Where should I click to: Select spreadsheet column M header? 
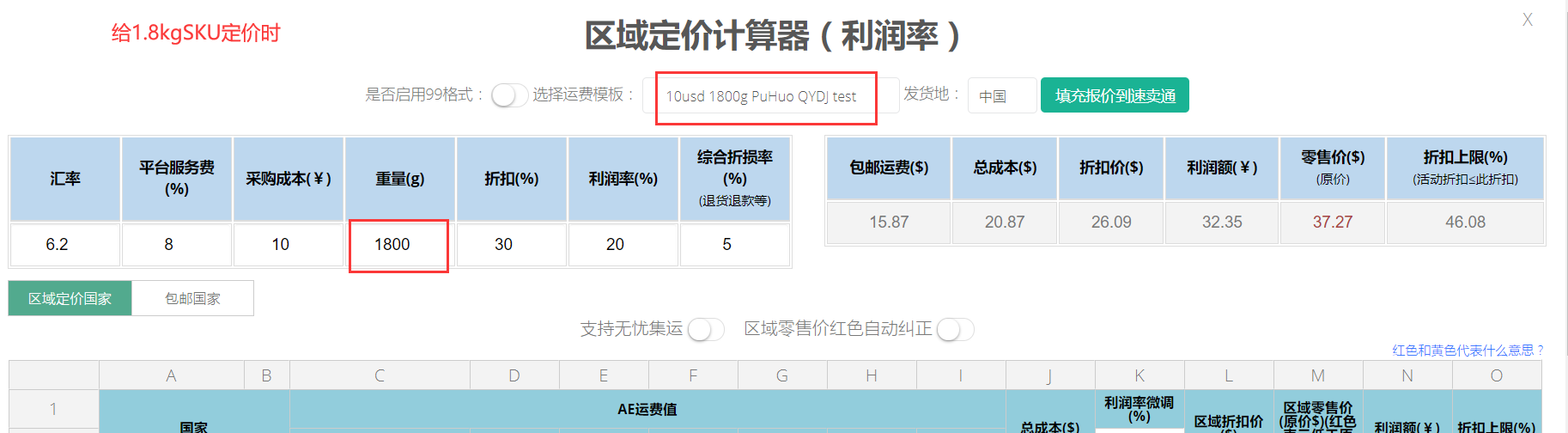[x=1318, y=375]
